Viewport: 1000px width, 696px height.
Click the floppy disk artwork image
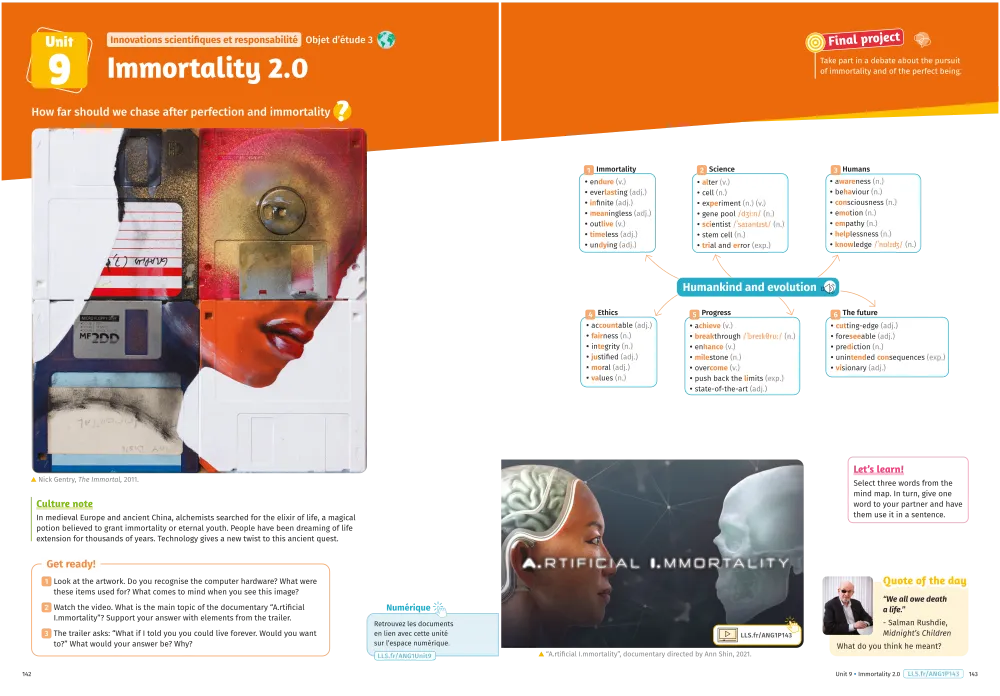click(199, 300)
